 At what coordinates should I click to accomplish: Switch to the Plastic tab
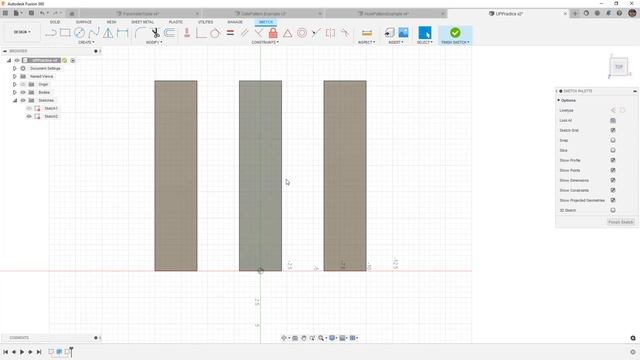(176, 22)
